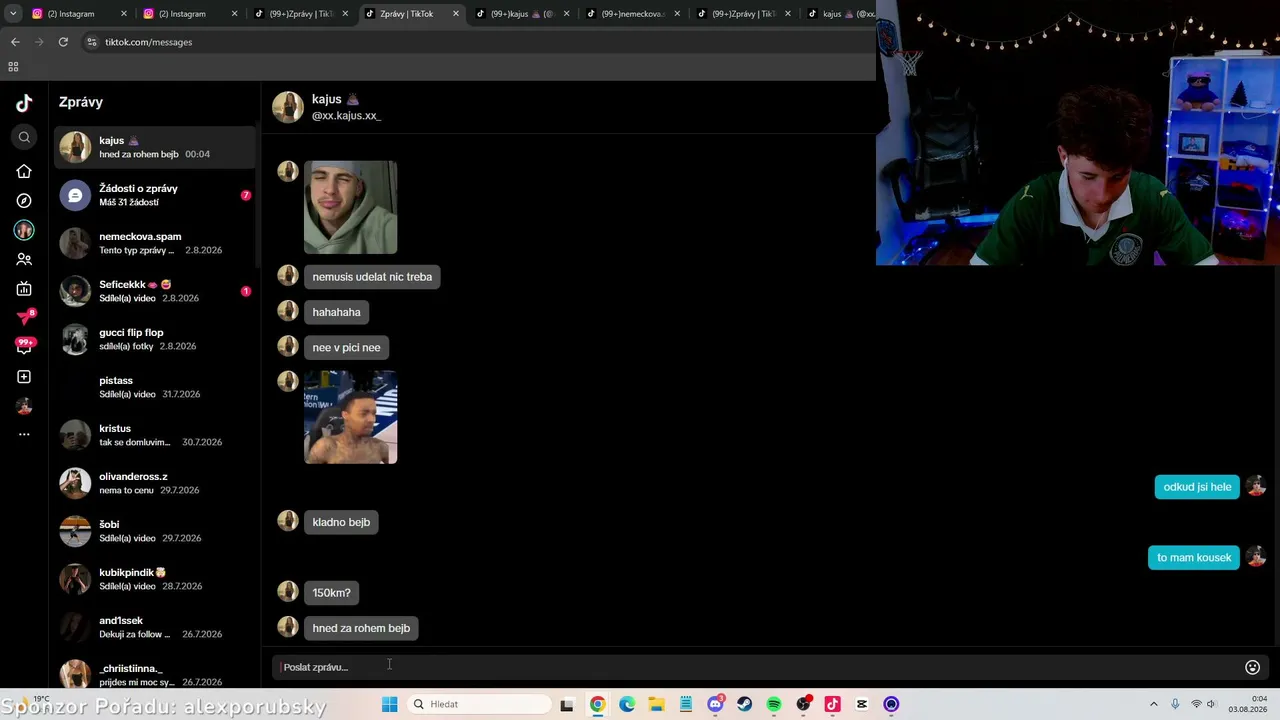Screen dimensions: 1280x720
Task: Open Google Chrome from the taskbar
Action: coord(597,704)
